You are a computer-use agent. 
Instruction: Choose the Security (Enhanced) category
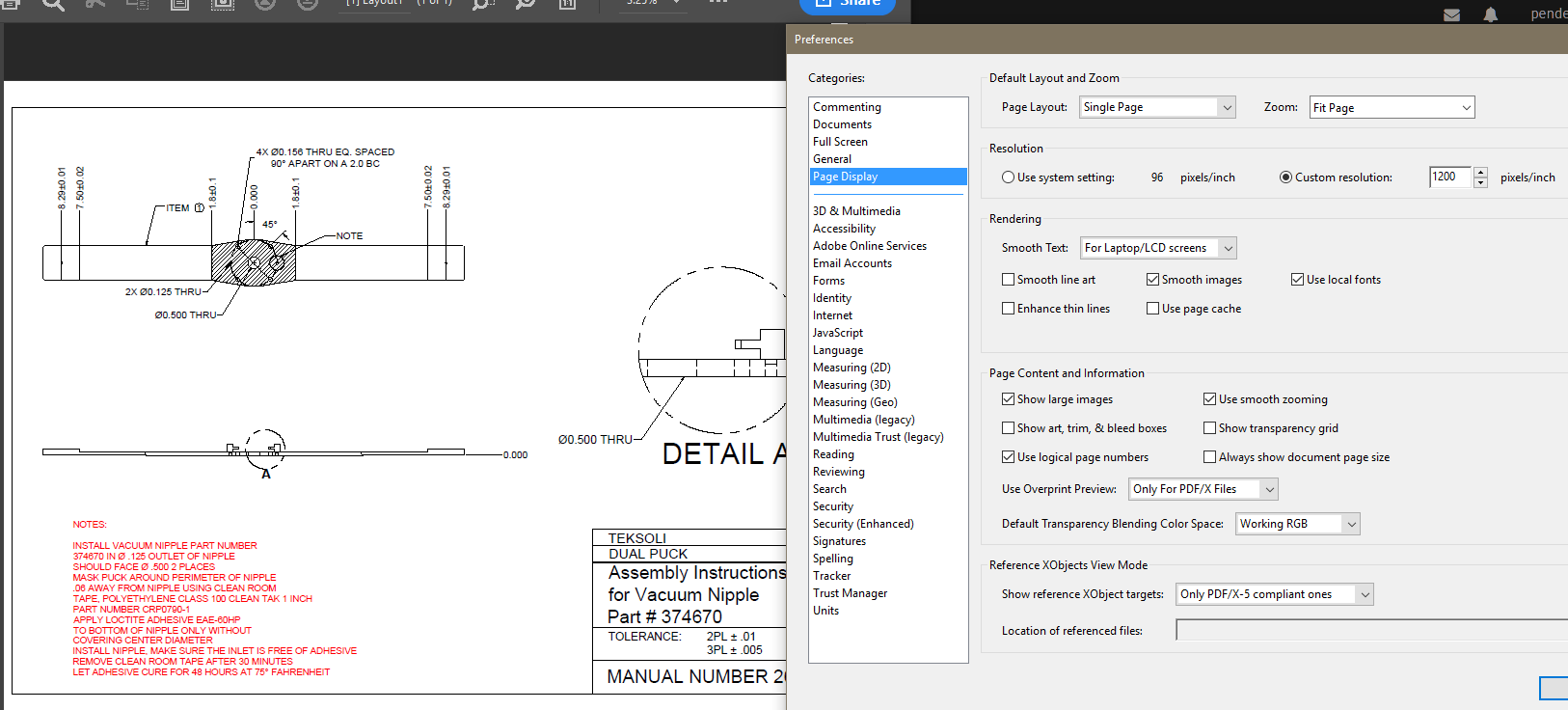[x=863, y=524]
